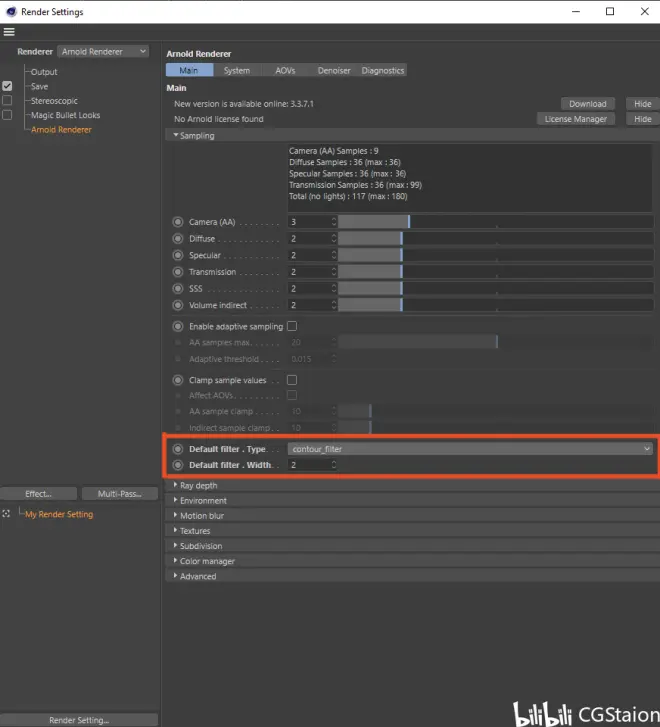
Task: Select Arnold Renderer in the settings tree
Action: click(61, 130)
